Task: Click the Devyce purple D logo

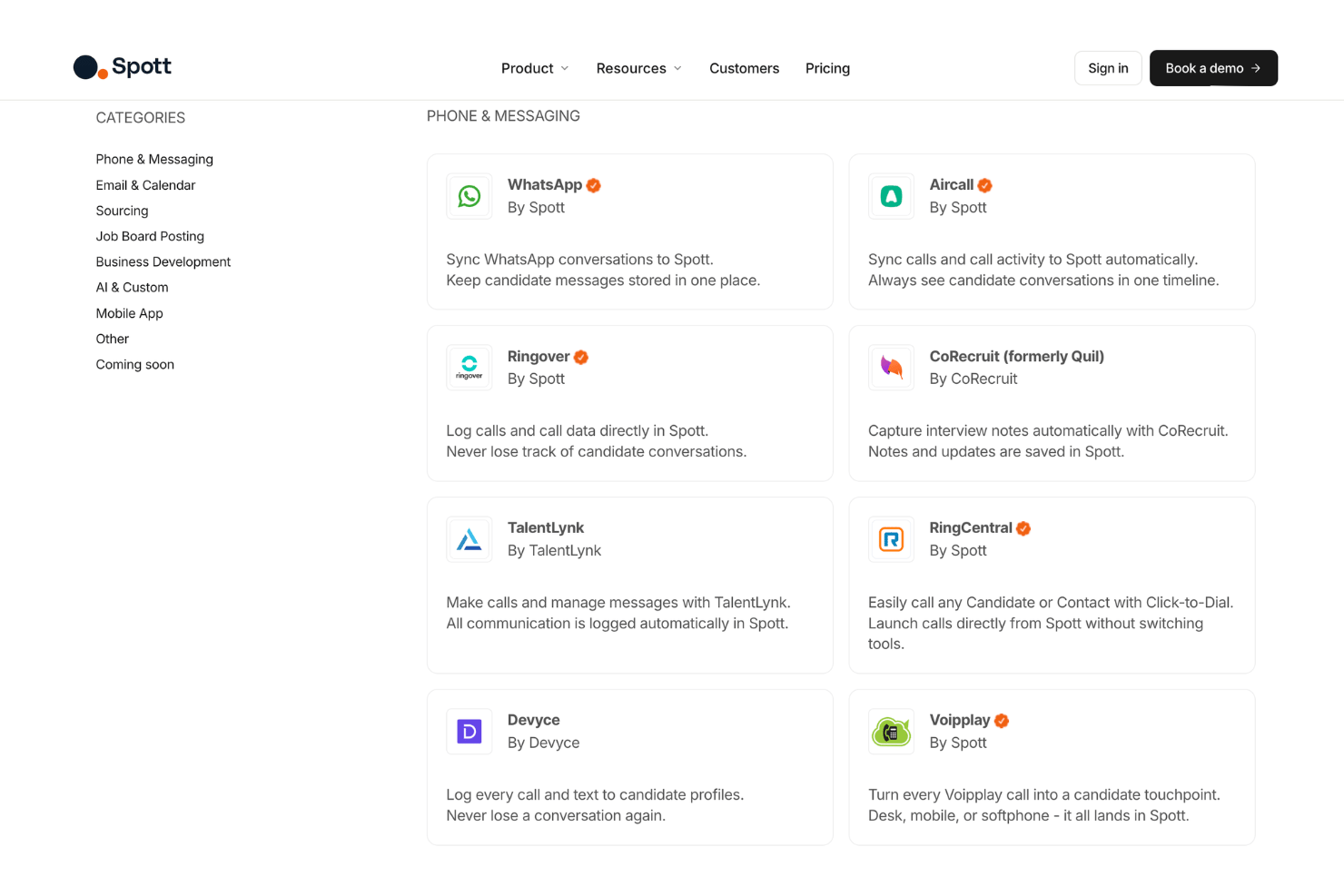Action: (x=469, y=732)
